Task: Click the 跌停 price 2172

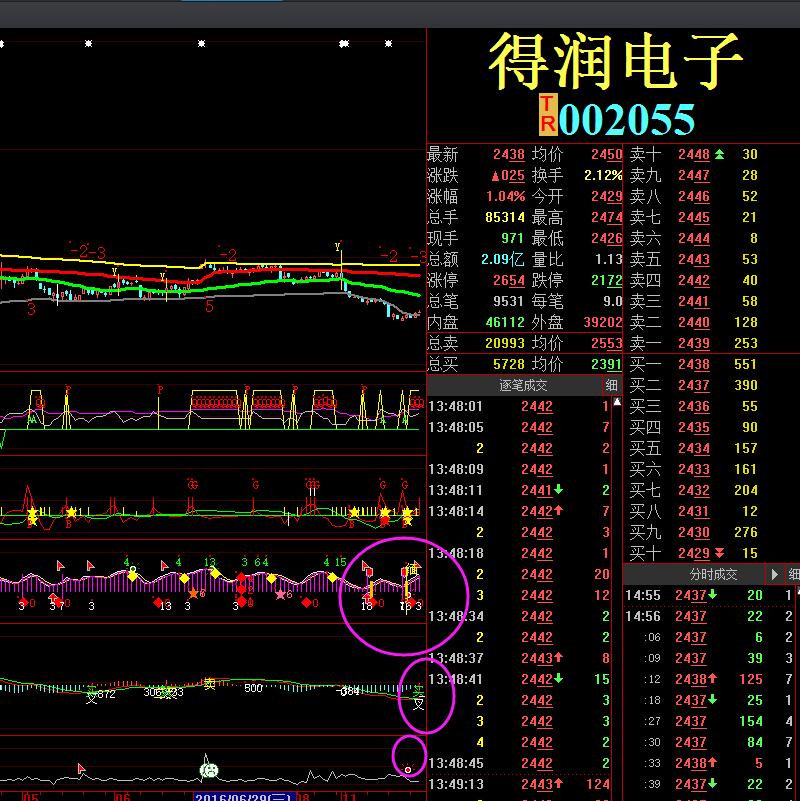Action: (x=606, y=280)
